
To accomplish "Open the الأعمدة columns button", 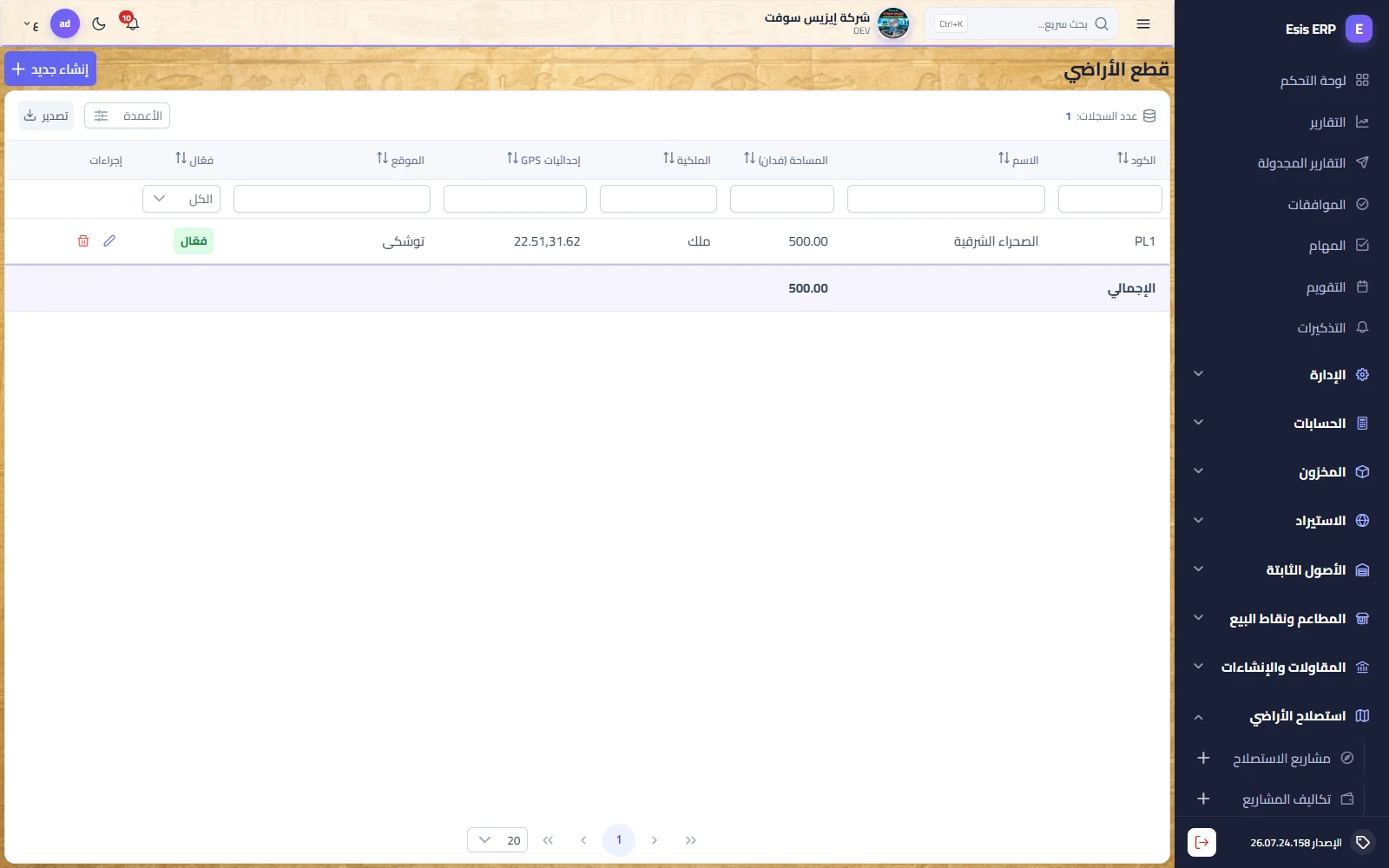I will (x=127, y=115).
